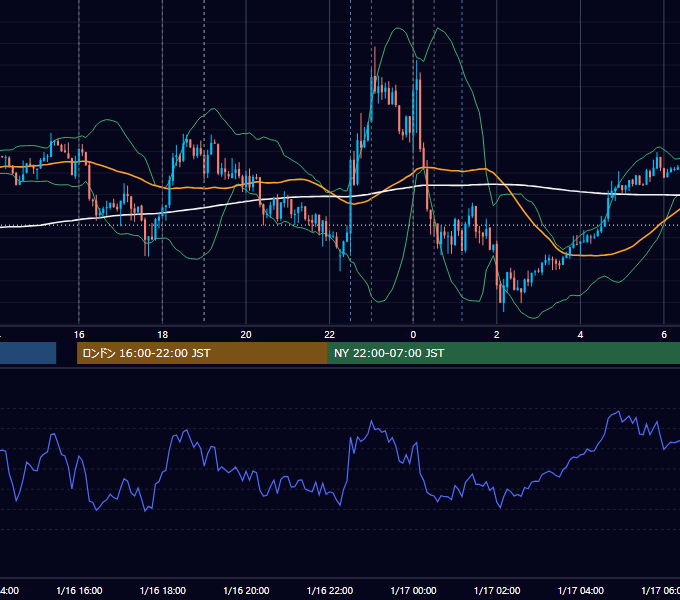
Task: Click the 1/16 22:00 time label
Action: point(330,590)
